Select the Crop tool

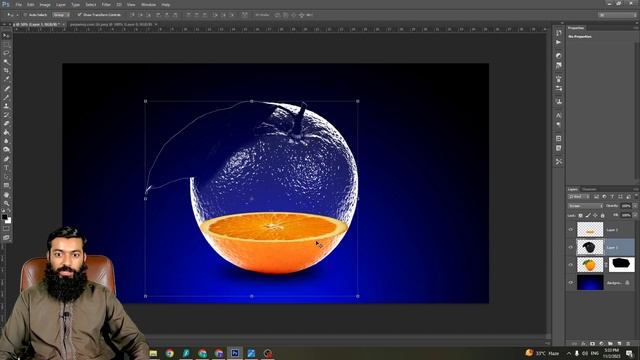pyautogui.click(x=6, y=71)
